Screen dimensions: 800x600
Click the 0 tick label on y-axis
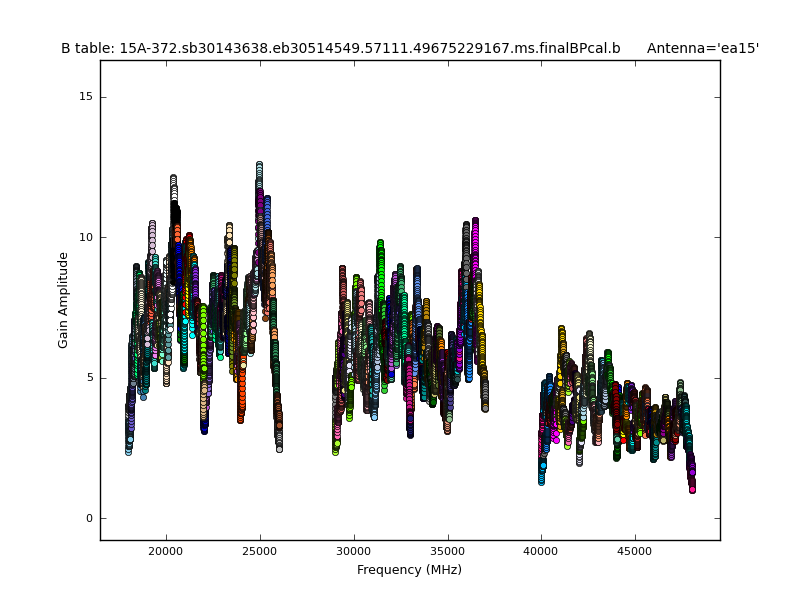88,518
